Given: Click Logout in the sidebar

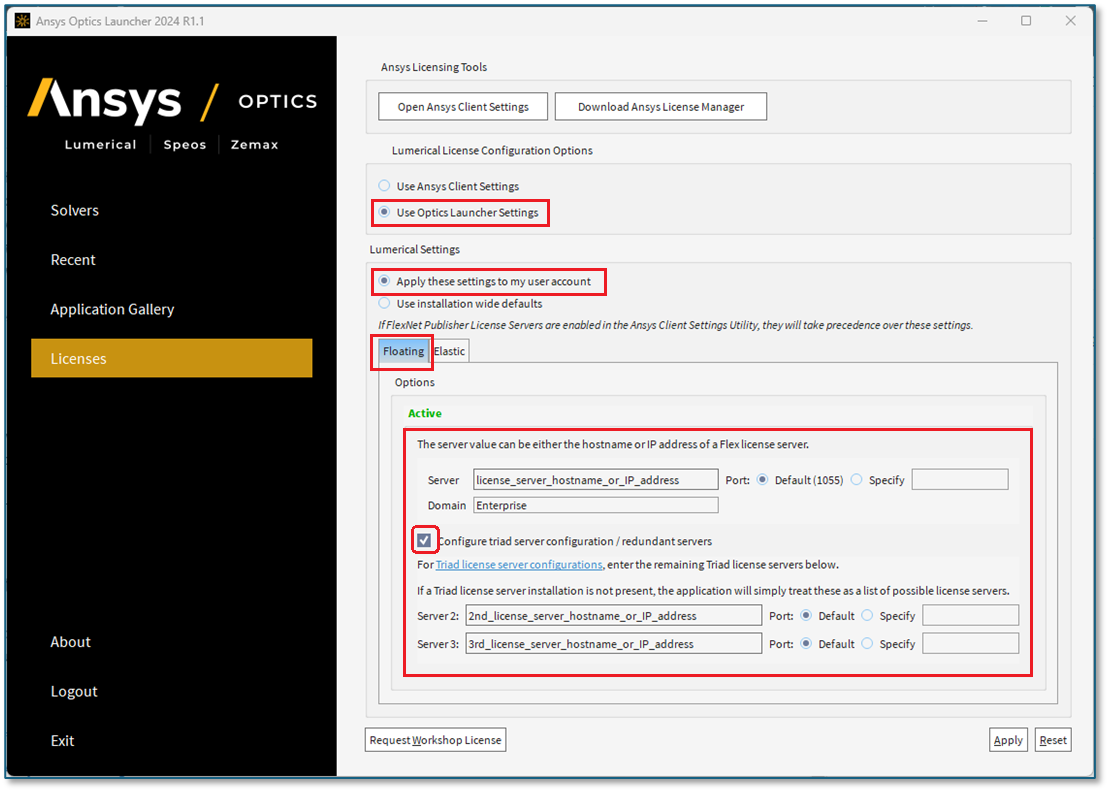Looking at the screenshot, I should [x=74, y=692].
